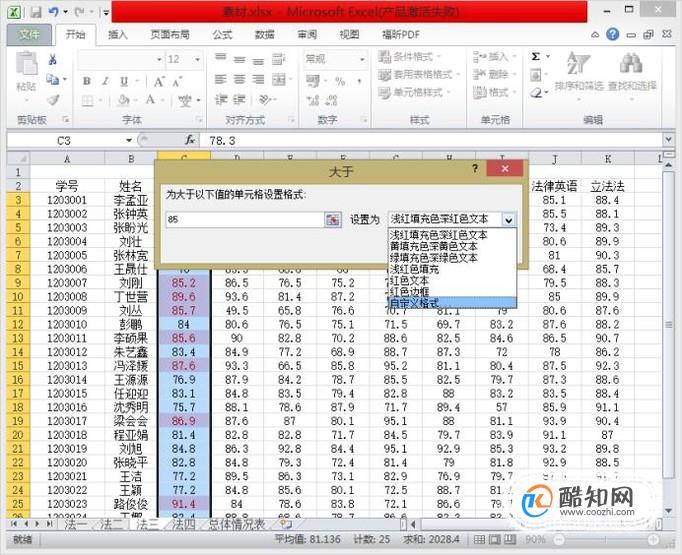Click the text orientation icon

pos(265,100)
